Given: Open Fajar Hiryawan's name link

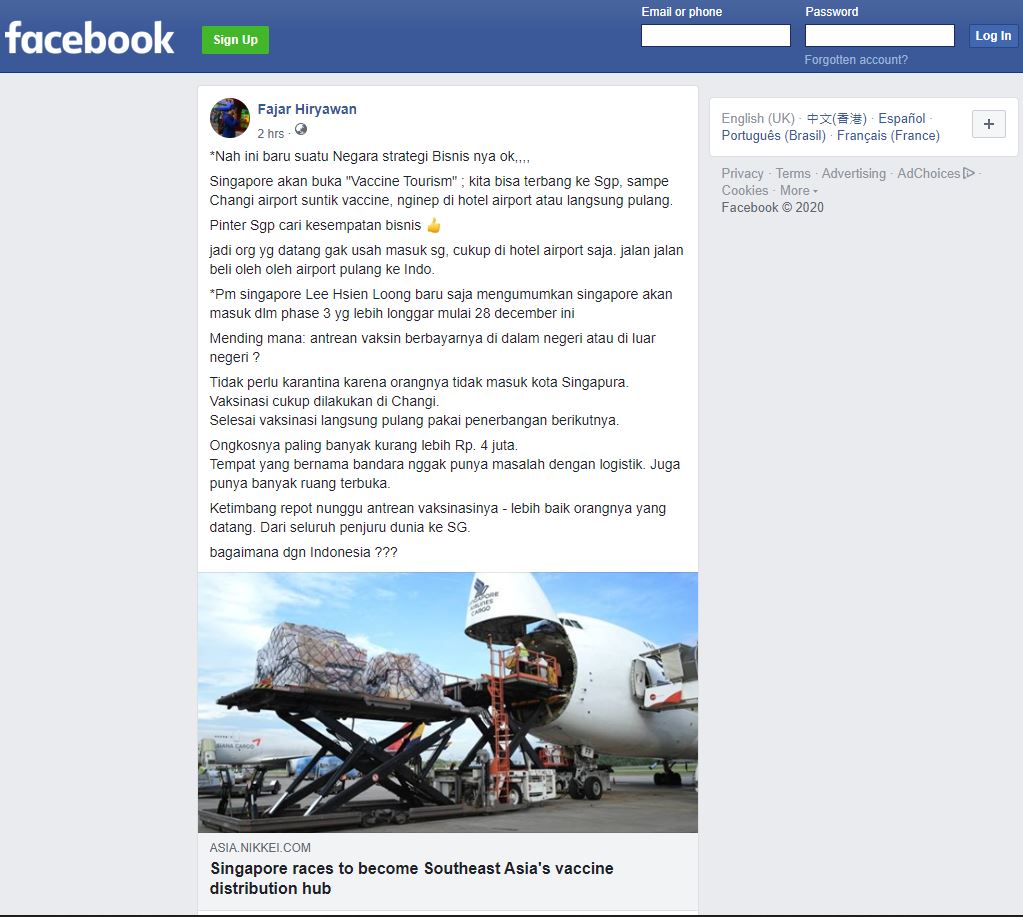Looking at the screenshot, I should tap(307, 109).
